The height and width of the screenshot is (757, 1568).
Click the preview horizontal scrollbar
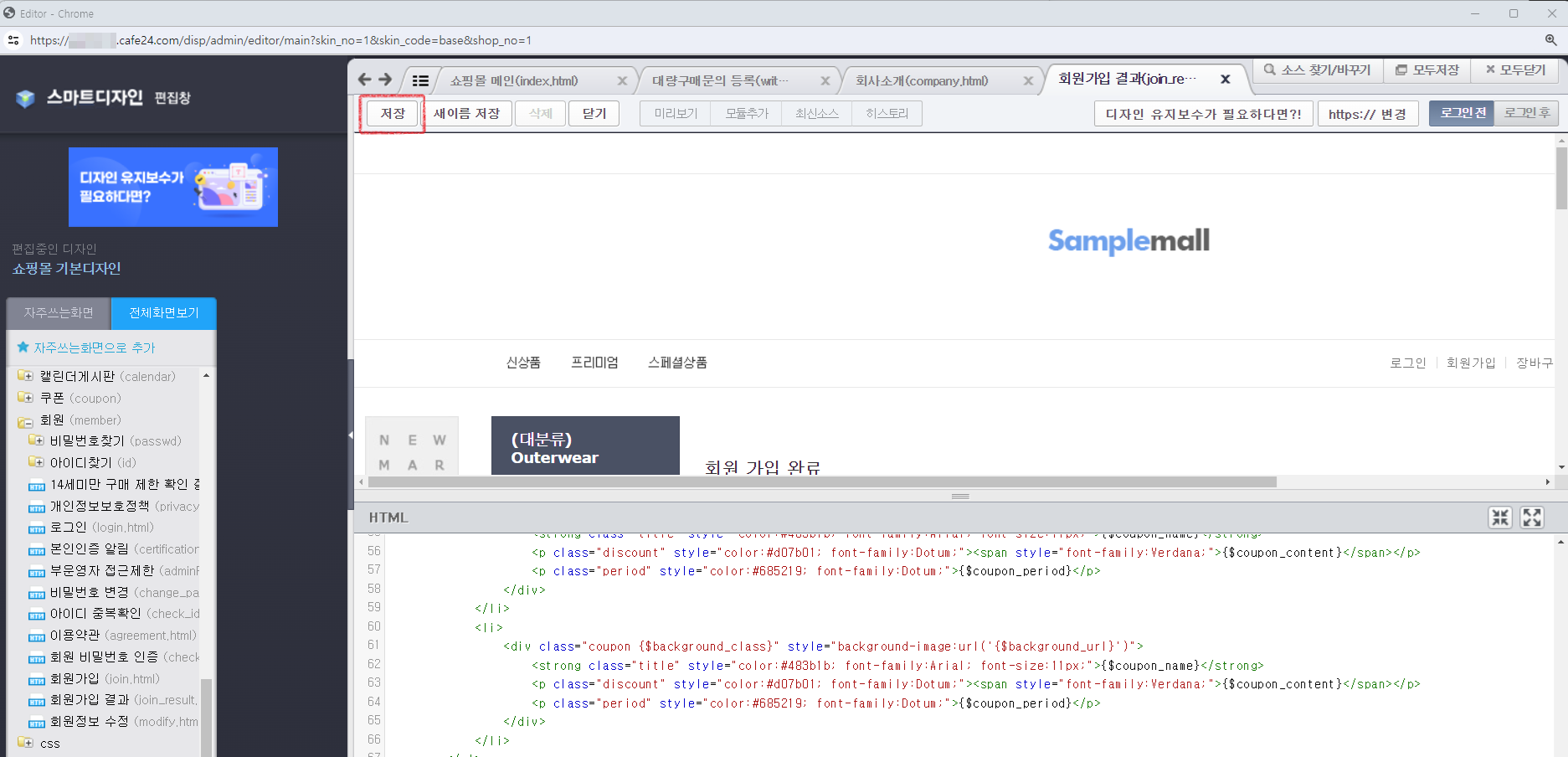pyautogui.click(x=822, y=482)
